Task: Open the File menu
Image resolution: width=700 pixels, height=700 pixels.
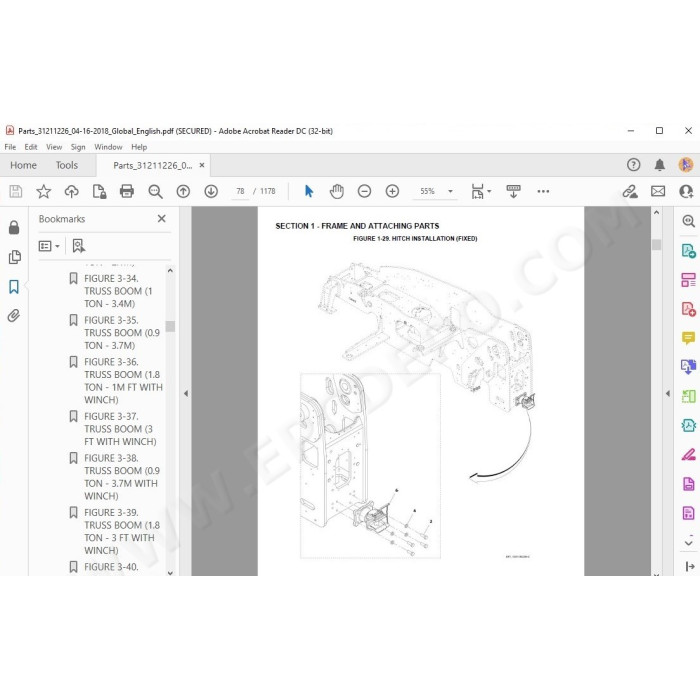Action: tap(10, 147)
